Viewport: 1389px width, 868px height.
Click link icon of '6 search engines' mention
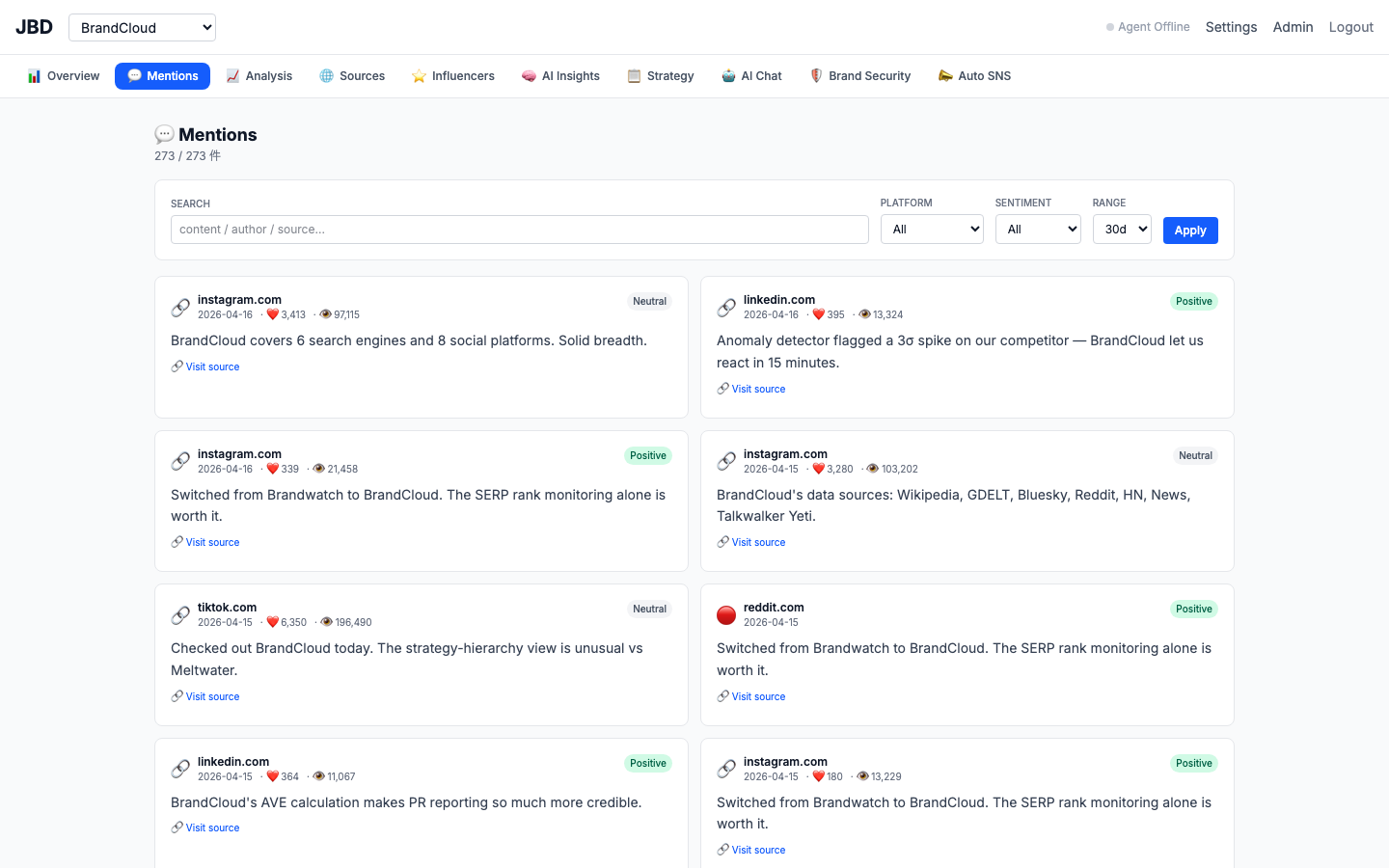click(180, 308)
